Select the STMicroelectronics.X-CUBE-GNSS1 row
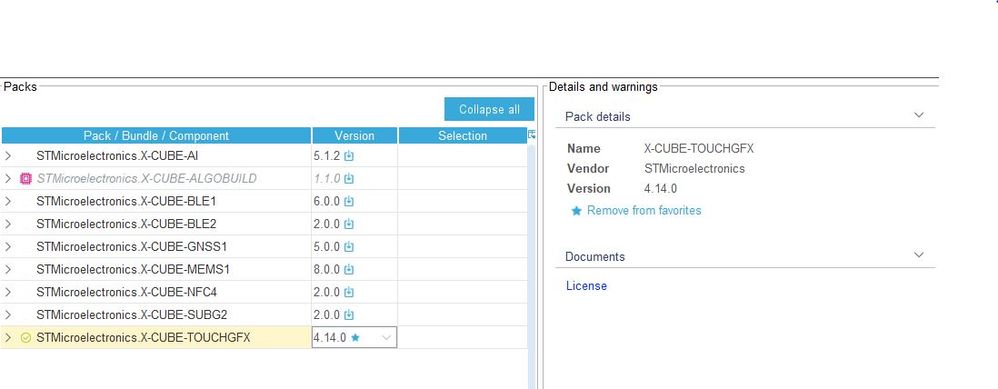This screenshot has width=998, height=389. coord(264,246)
